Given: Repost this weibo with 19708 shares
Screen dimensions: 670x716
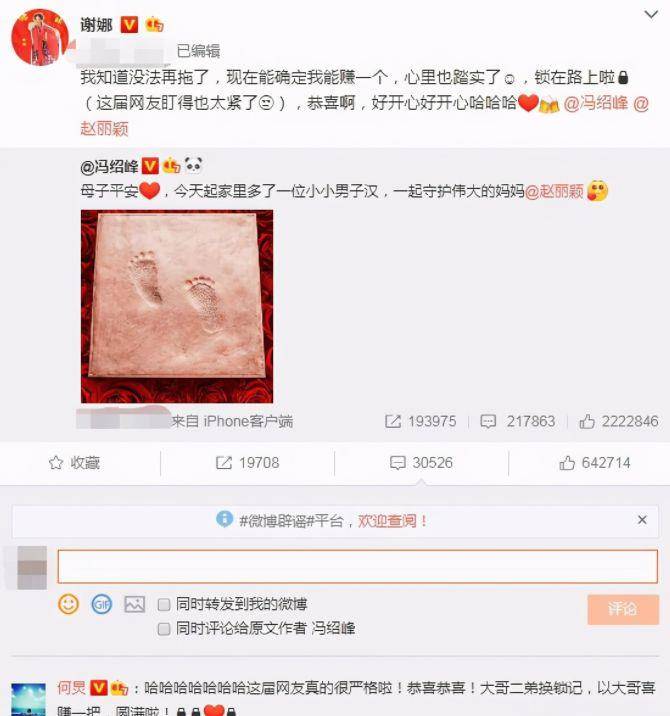Looking at the screenshot, I should click(x=247, y=463).
